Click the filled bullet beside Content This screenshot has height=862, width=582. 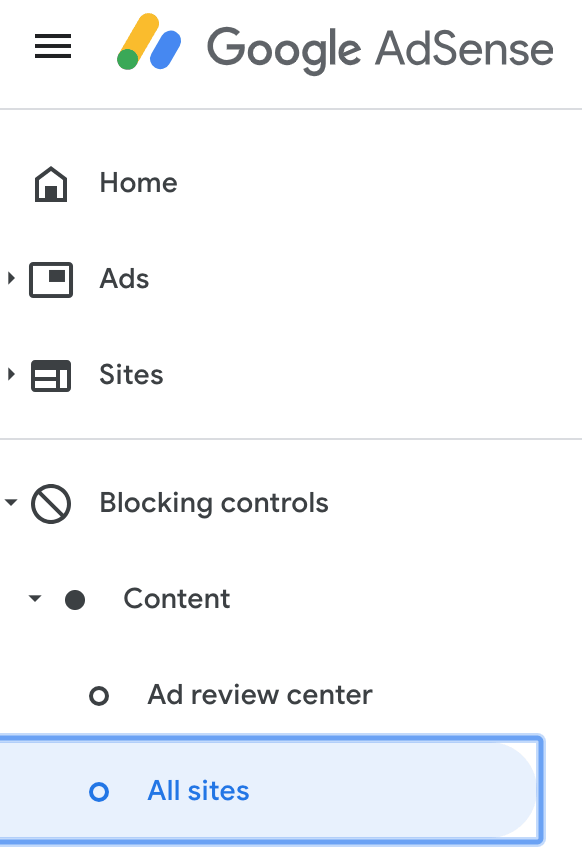[x=75, y=600]
